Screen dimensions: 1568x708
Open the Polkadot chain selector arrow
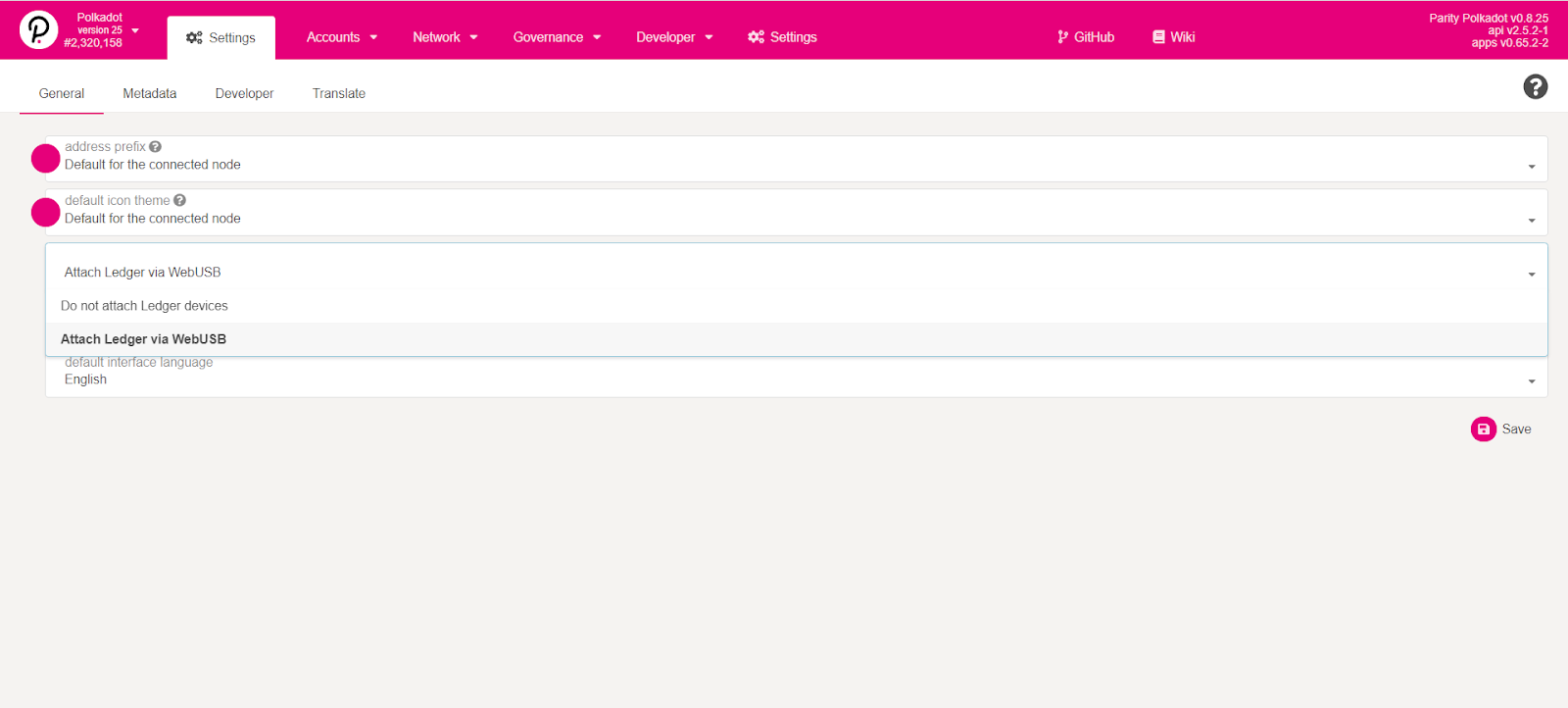point(135,30)
